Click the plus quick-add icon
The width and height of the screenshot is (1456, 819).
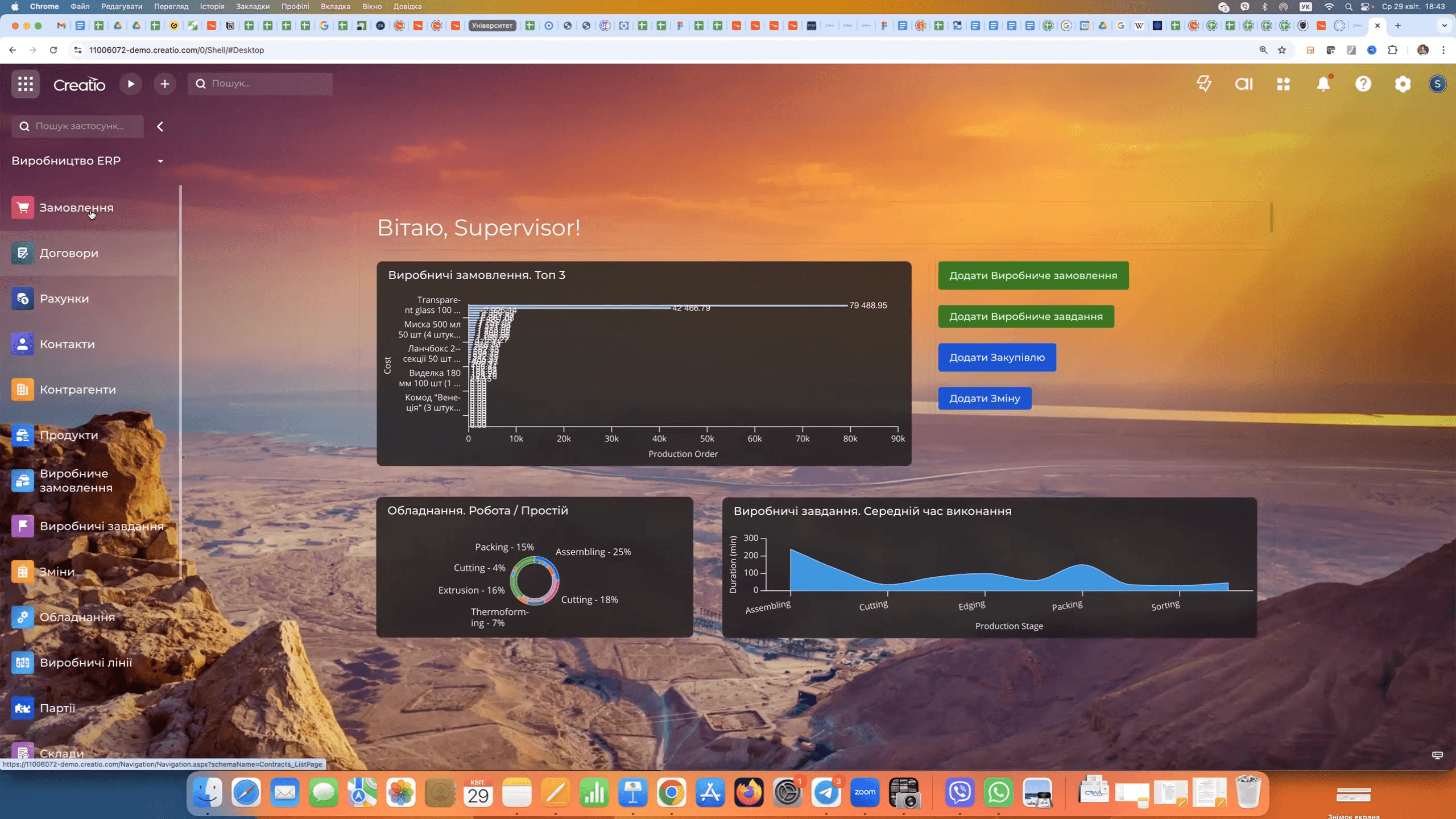coord(164,84)
